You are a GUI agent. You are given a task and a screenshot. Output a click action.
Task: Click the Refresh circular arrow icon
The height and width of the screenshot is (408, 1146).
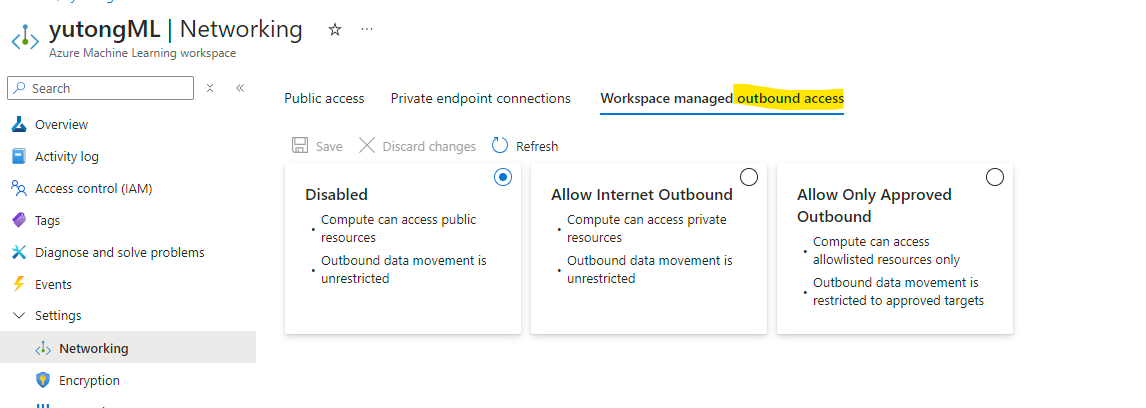click(x=500, y=146)
